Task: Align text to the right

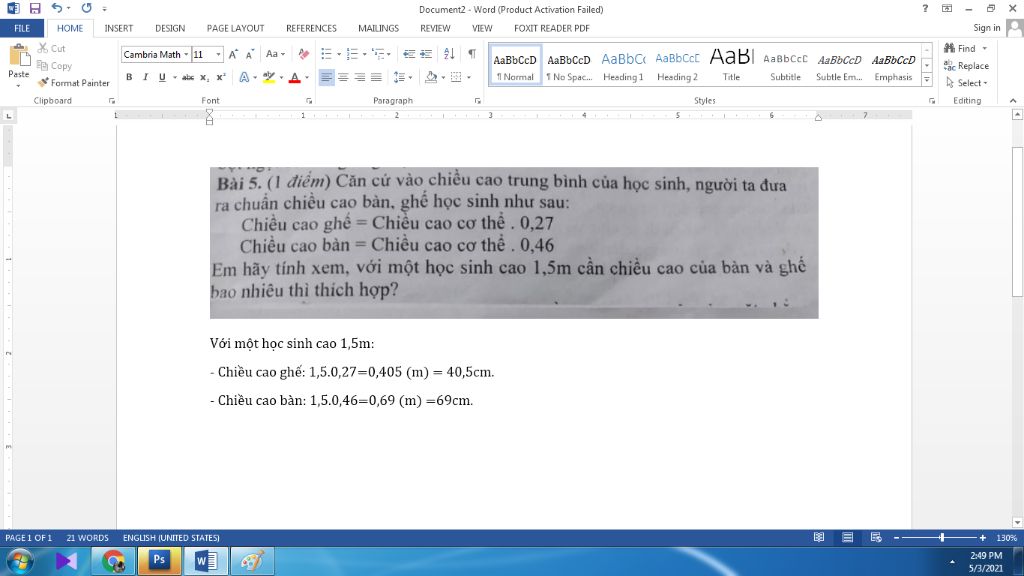Action: (359, 77)
